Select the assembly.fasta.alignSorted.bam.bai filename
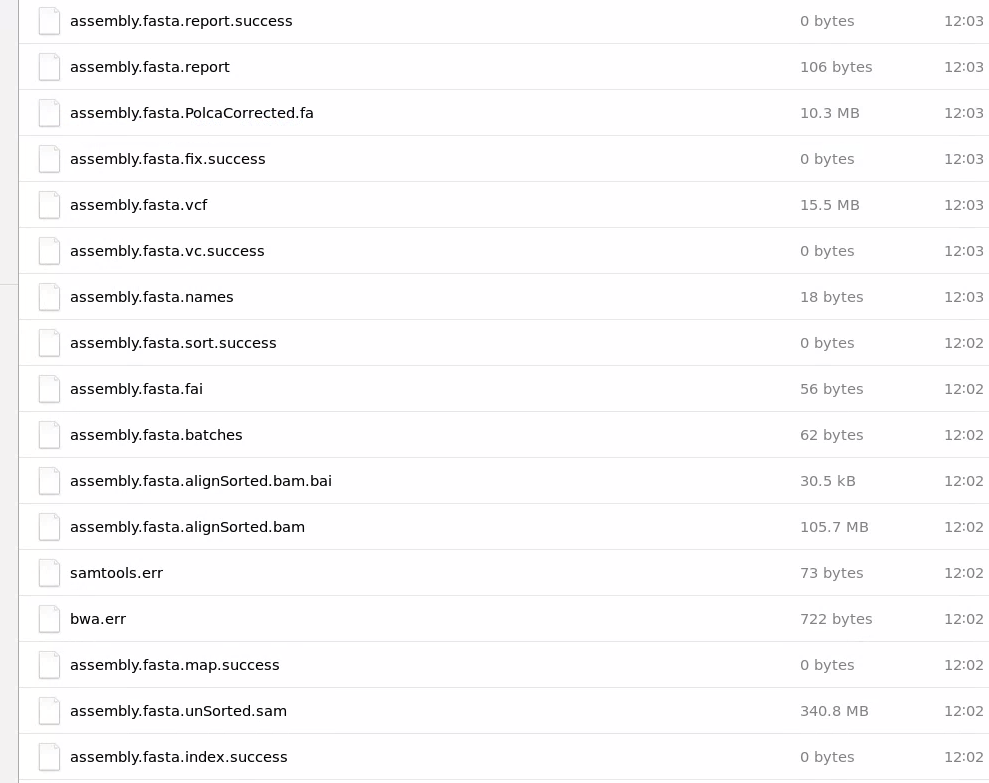 (201, 481)
